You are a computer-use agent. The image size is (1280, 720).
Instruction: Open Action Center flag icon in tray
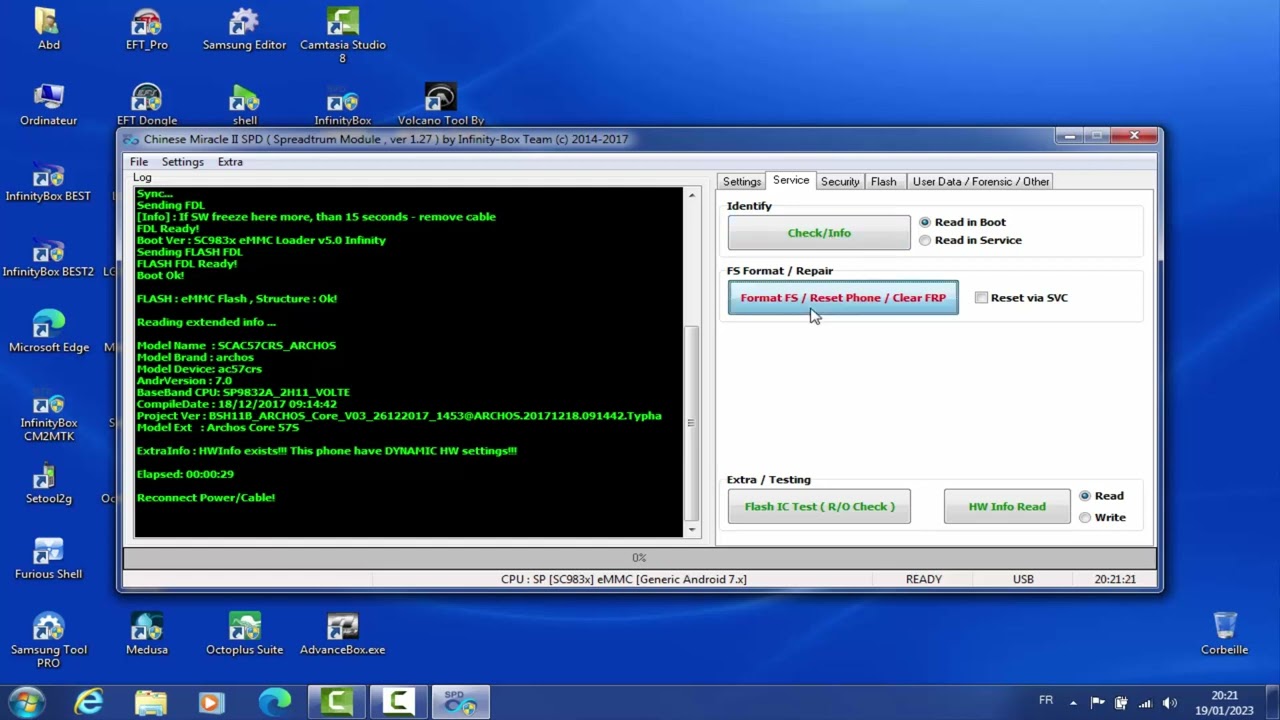tap(1097, 703)
